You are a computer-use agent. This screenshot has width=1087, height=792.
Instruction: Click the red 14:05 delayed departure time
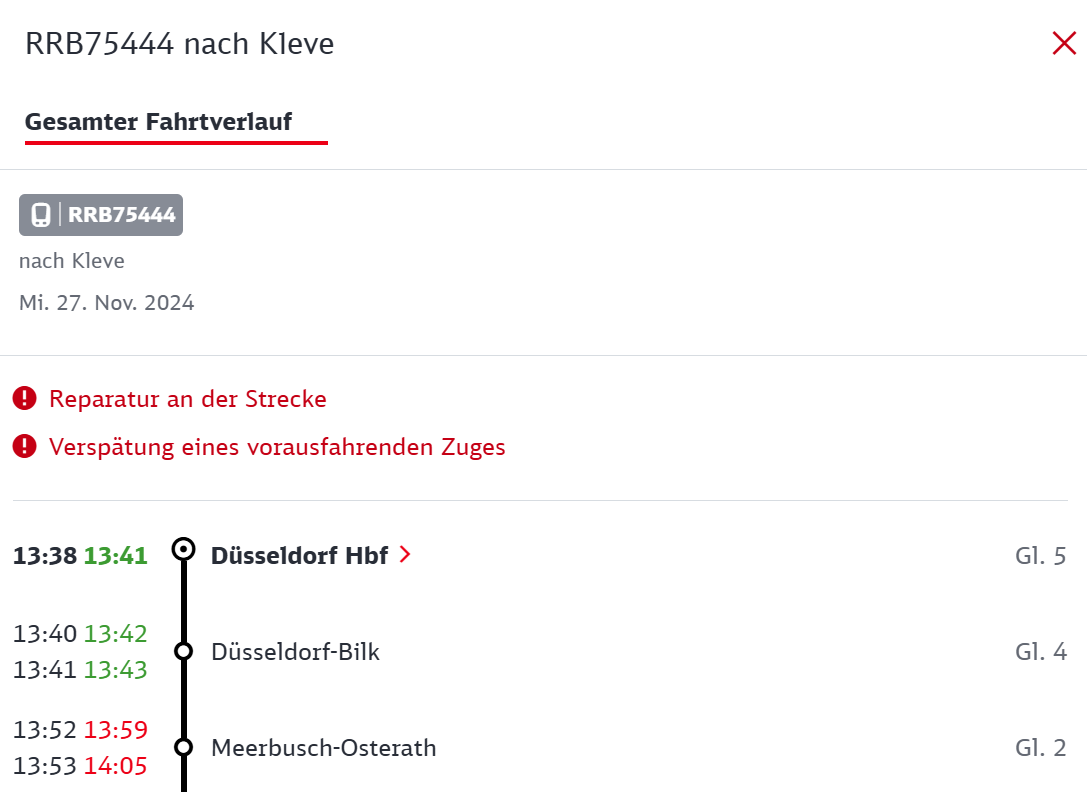(x=116, y=766)
